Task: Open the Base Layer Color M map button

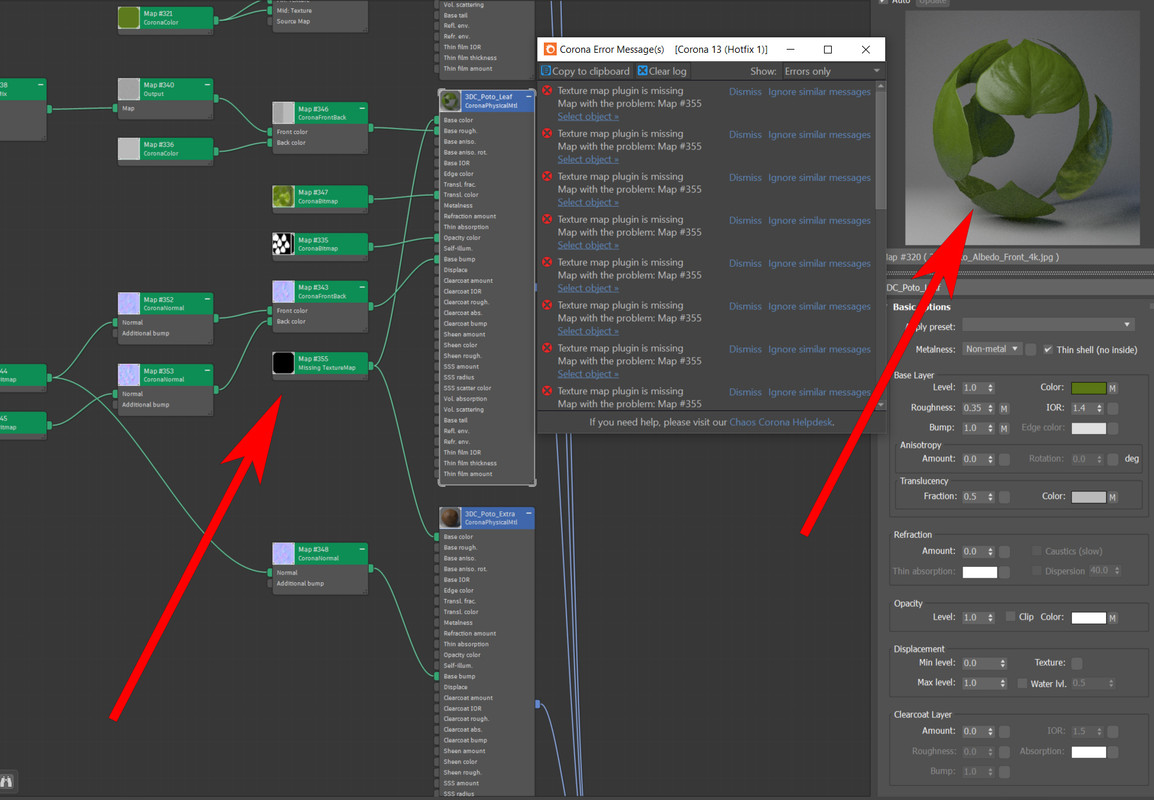Action: (x=1113, y=388)
